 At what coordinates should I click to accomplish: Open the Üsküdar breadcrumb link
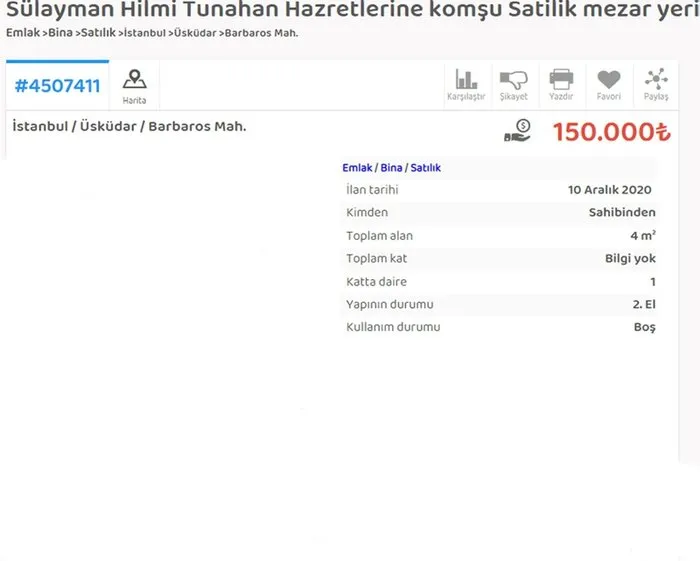coord(195,33)
